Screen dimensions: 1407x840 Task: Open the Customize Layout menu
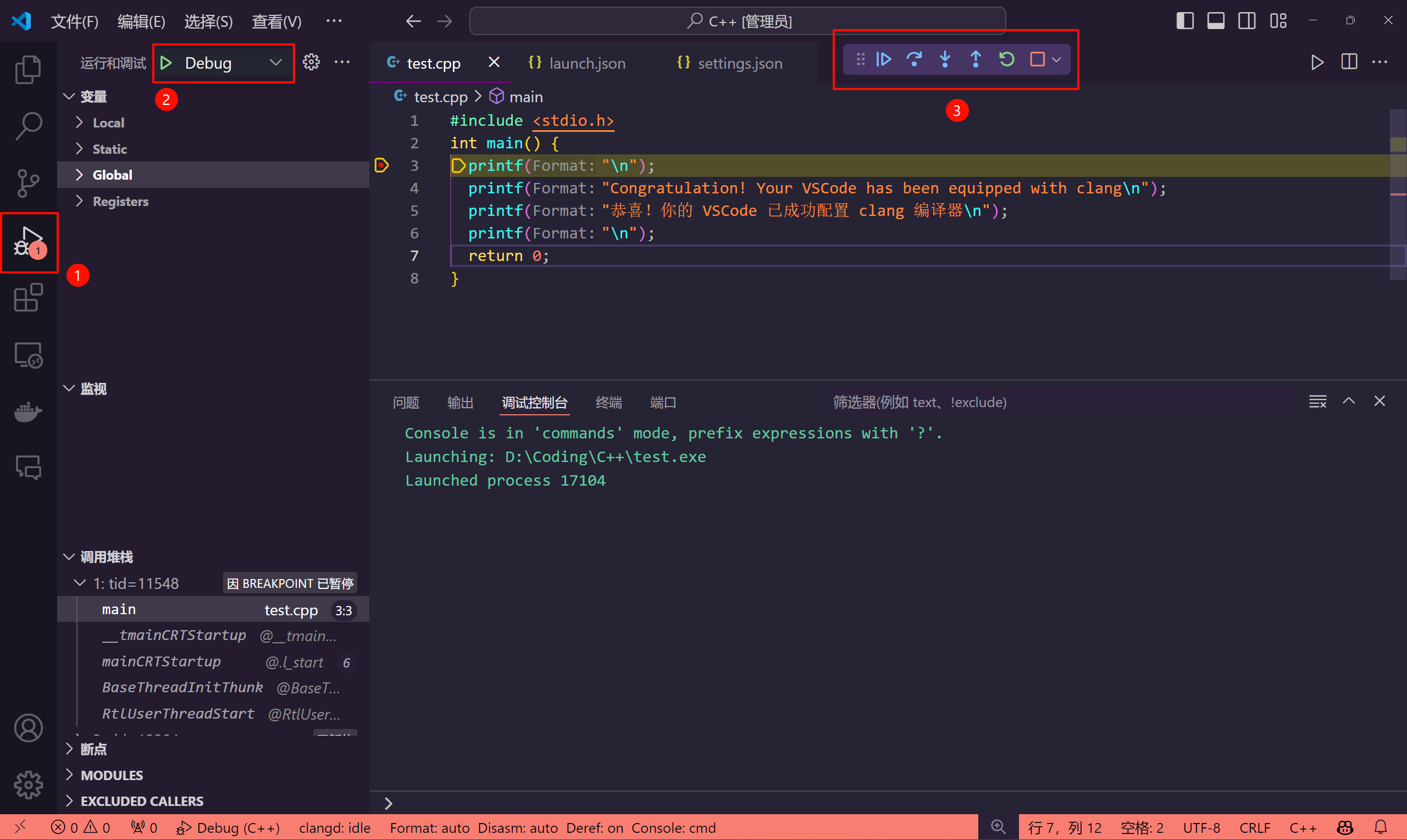1278,21
